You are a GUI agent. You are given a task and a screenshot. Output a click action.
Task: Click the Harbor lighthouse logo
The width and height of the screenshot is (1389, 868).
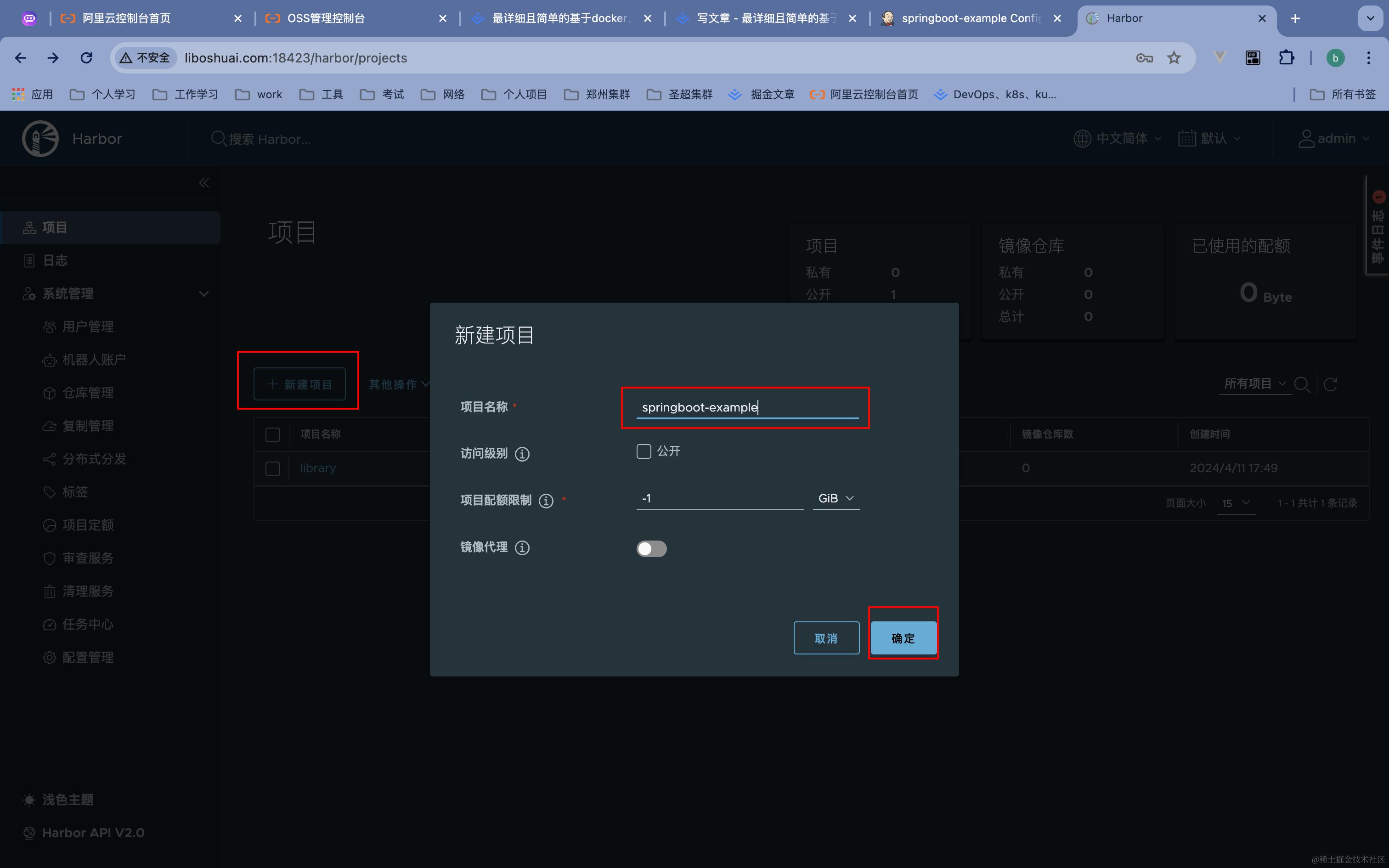coord(40,138)
